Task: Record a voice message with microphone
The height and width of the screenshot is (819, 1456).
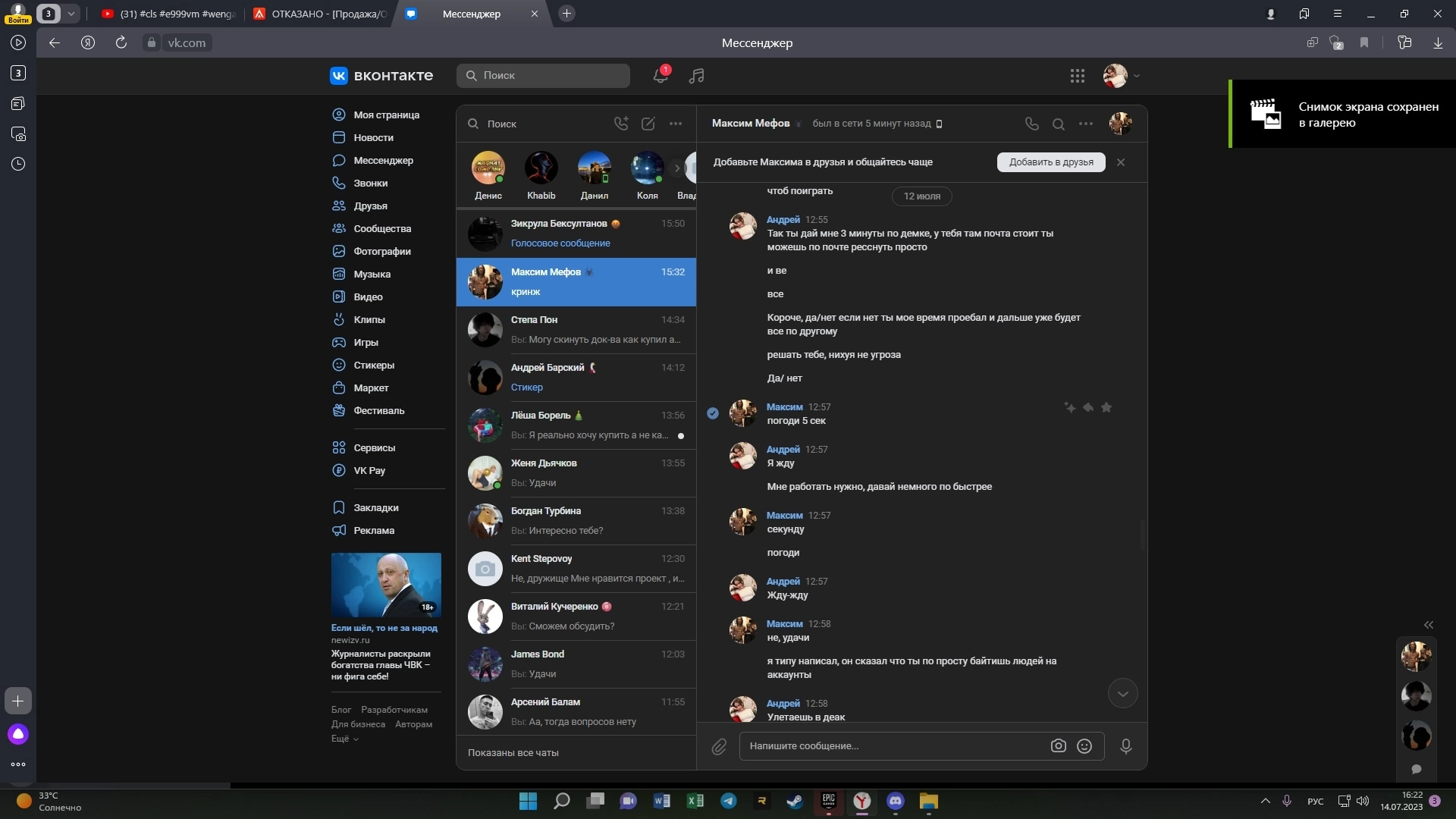Action: click(1126, 746)
